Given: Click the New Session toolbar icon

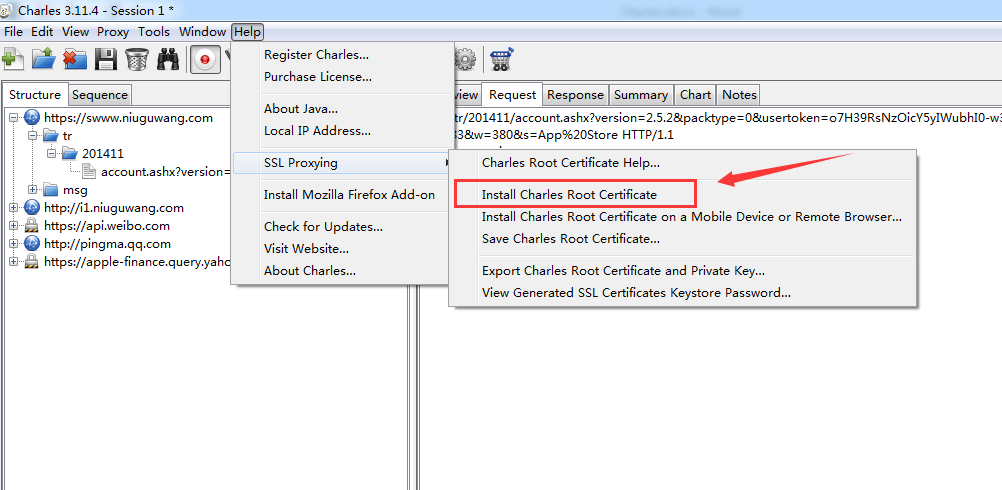Looking at the screenshot, I should 11,59.
